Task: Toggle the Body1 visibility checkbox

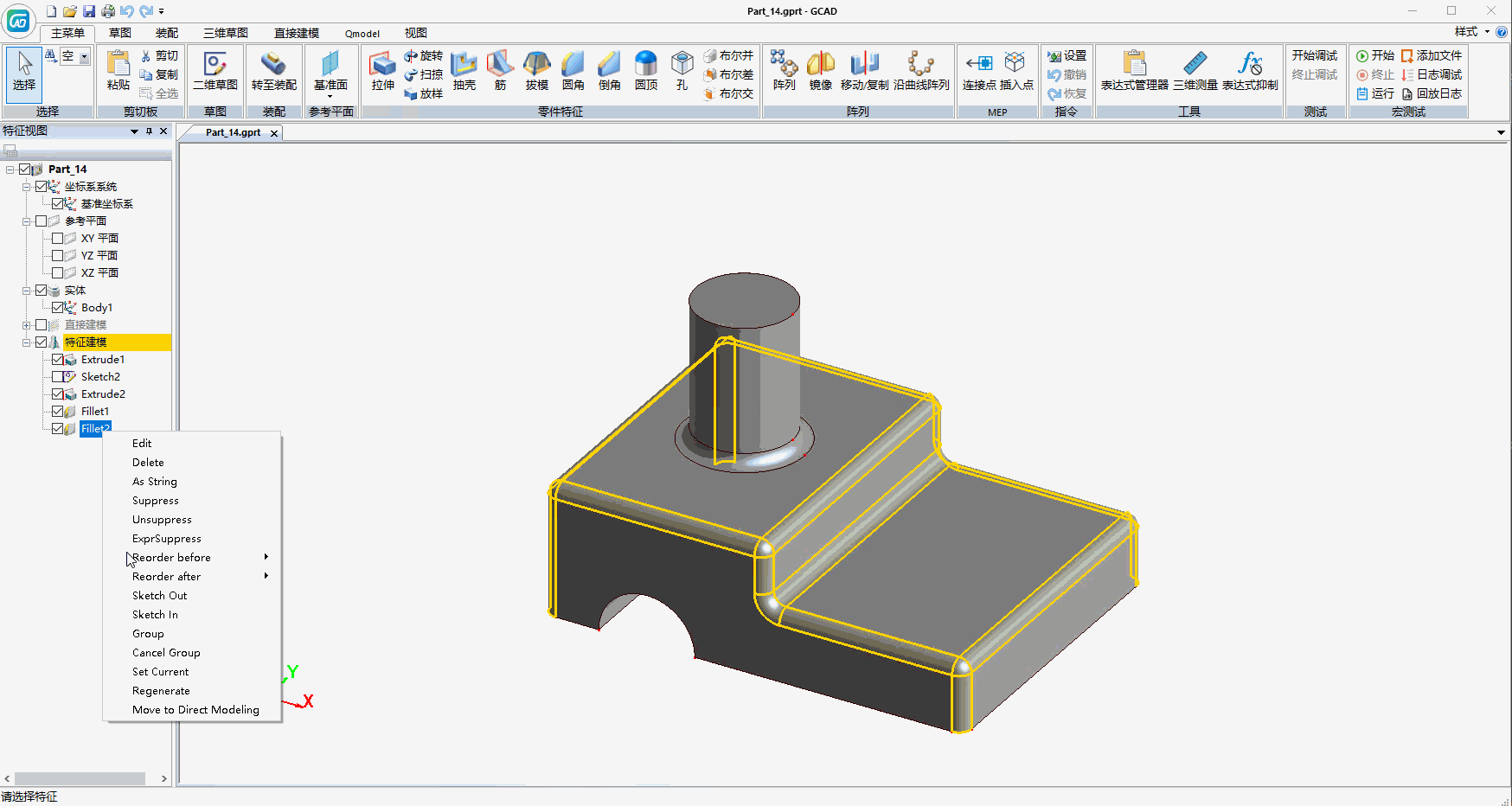Action: (x=58, y=308)
